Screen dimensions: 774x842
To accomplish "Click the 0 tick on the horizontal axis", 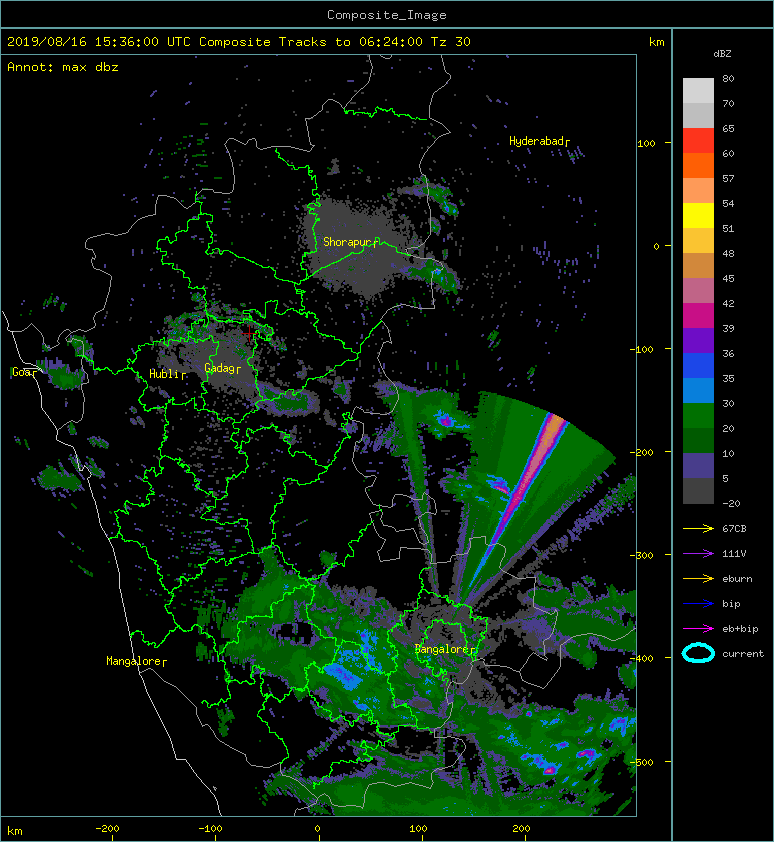I will pyautogui.click(x=317, y=829).
